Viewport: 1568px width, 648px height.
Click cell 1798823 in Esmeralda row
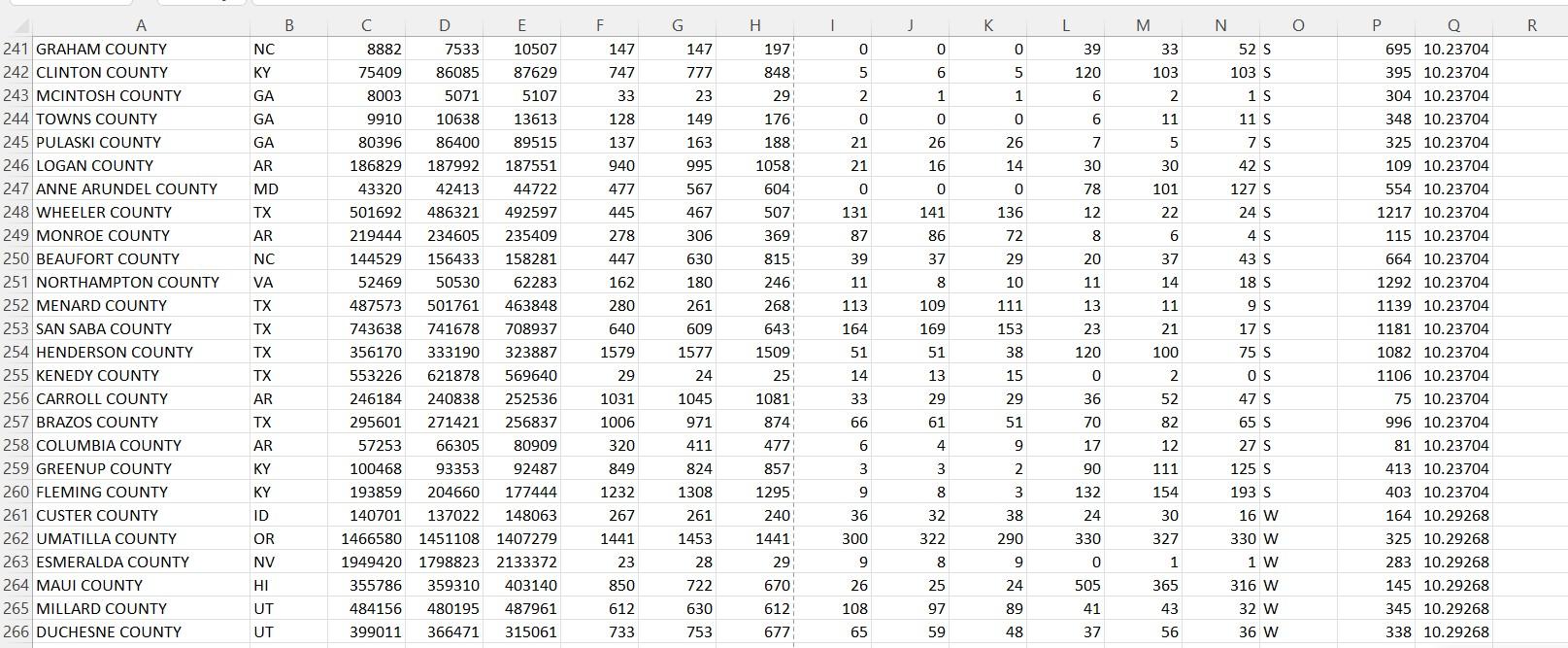pyautogui.click(x=444, y=562)
